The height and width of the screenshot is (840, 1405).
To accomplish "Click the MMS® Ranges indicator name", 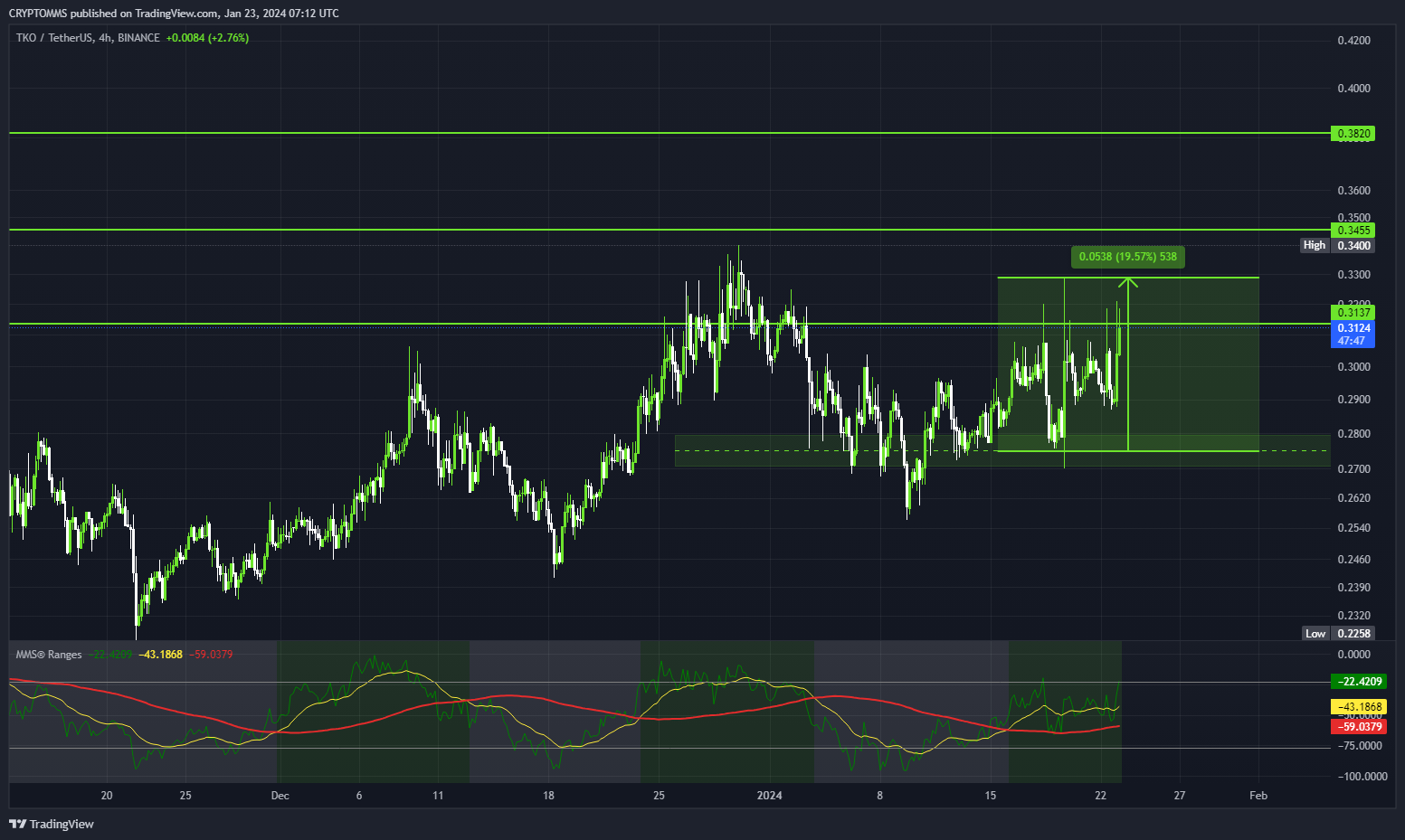I will [49, 655].
